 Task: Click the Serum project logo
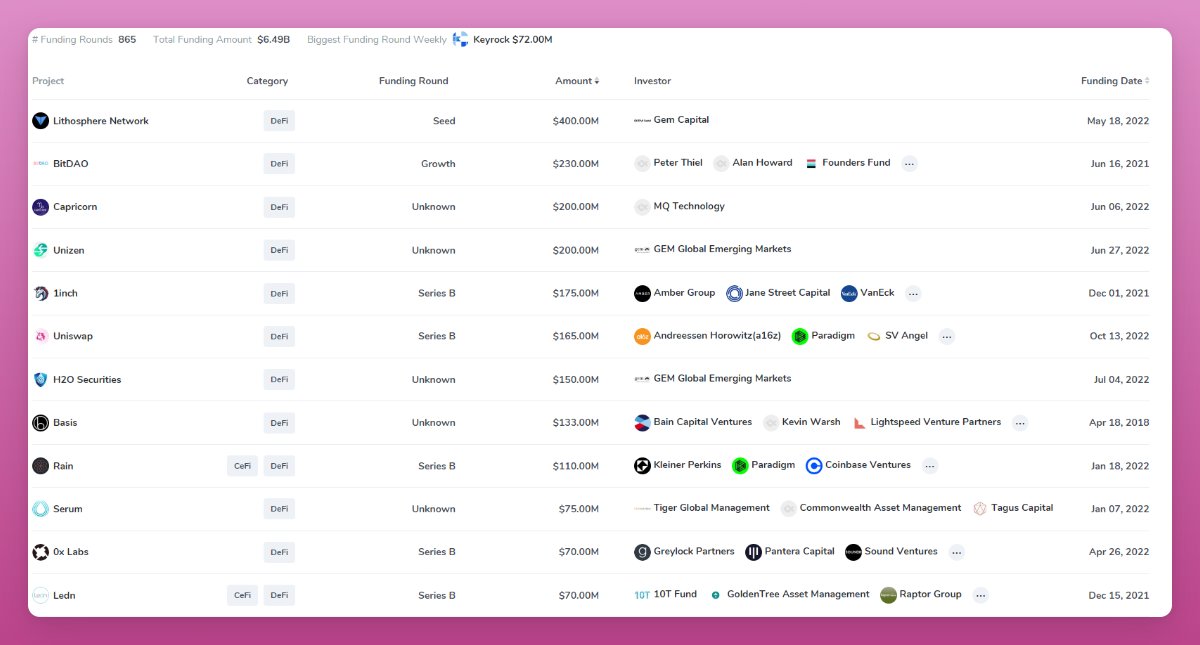[x=40, y=509]
